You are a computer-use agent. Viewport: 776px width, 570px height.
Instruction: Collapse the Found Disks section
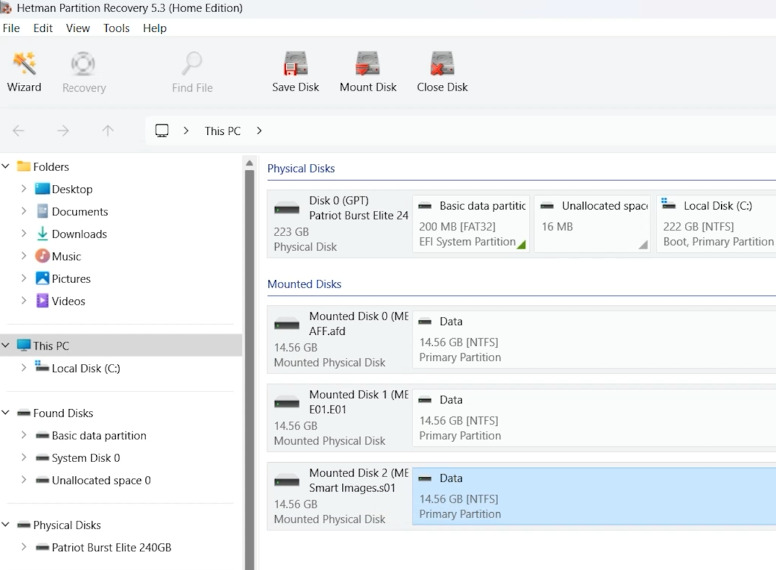6,413
